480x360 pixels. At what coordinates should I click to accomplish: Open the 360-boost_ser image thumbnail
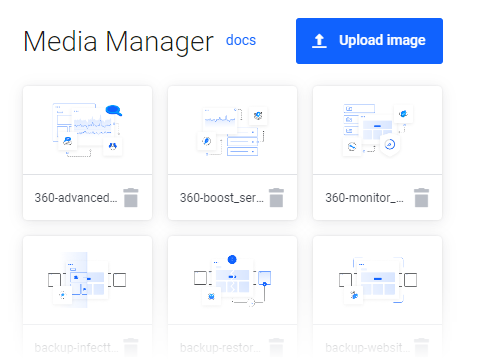tap(232, 130)
